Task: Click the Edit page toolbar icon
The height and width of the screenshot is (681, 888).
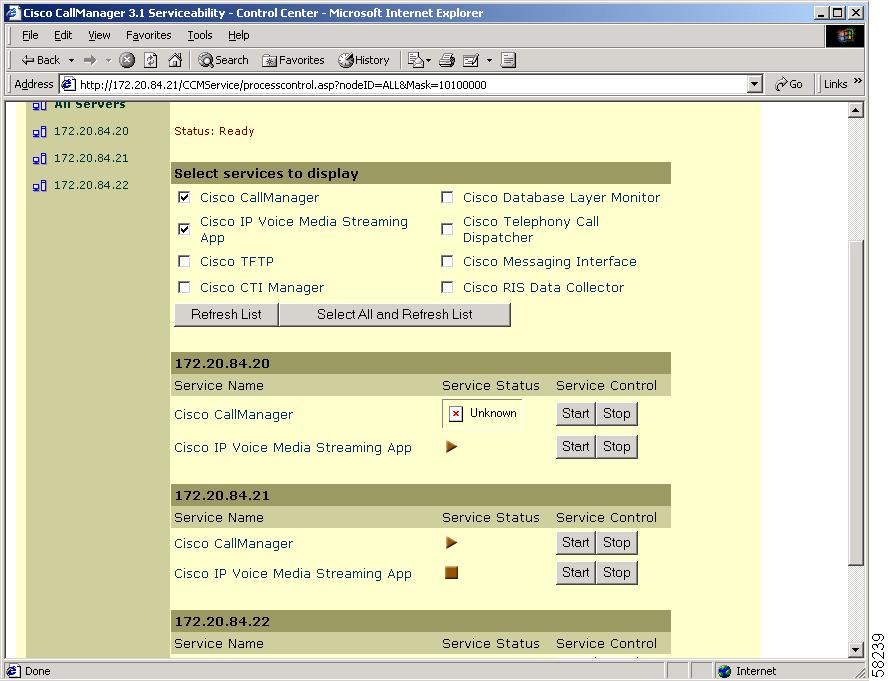Action: 471,60
